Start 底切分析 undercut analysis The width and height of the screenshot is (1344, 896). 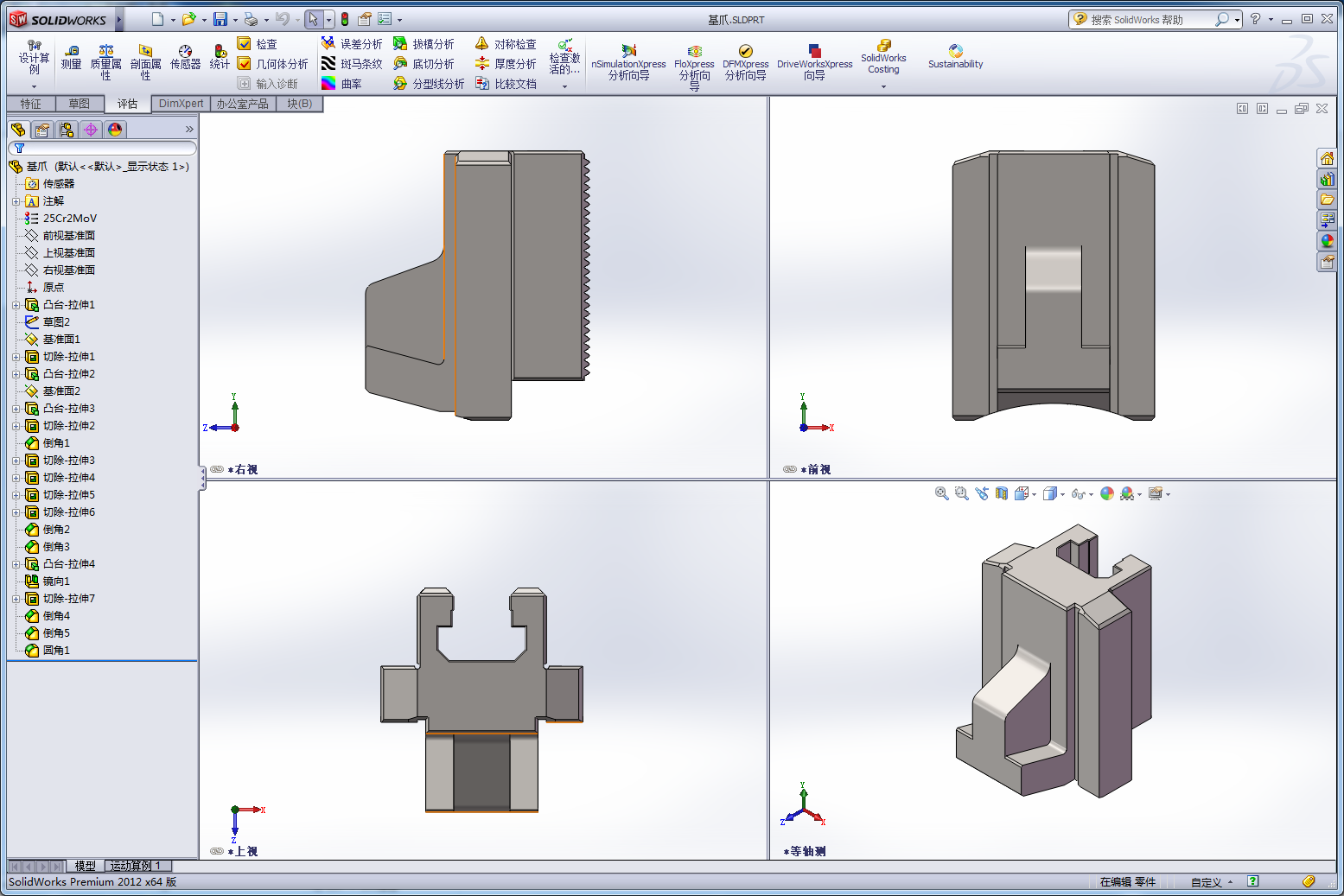424,63
